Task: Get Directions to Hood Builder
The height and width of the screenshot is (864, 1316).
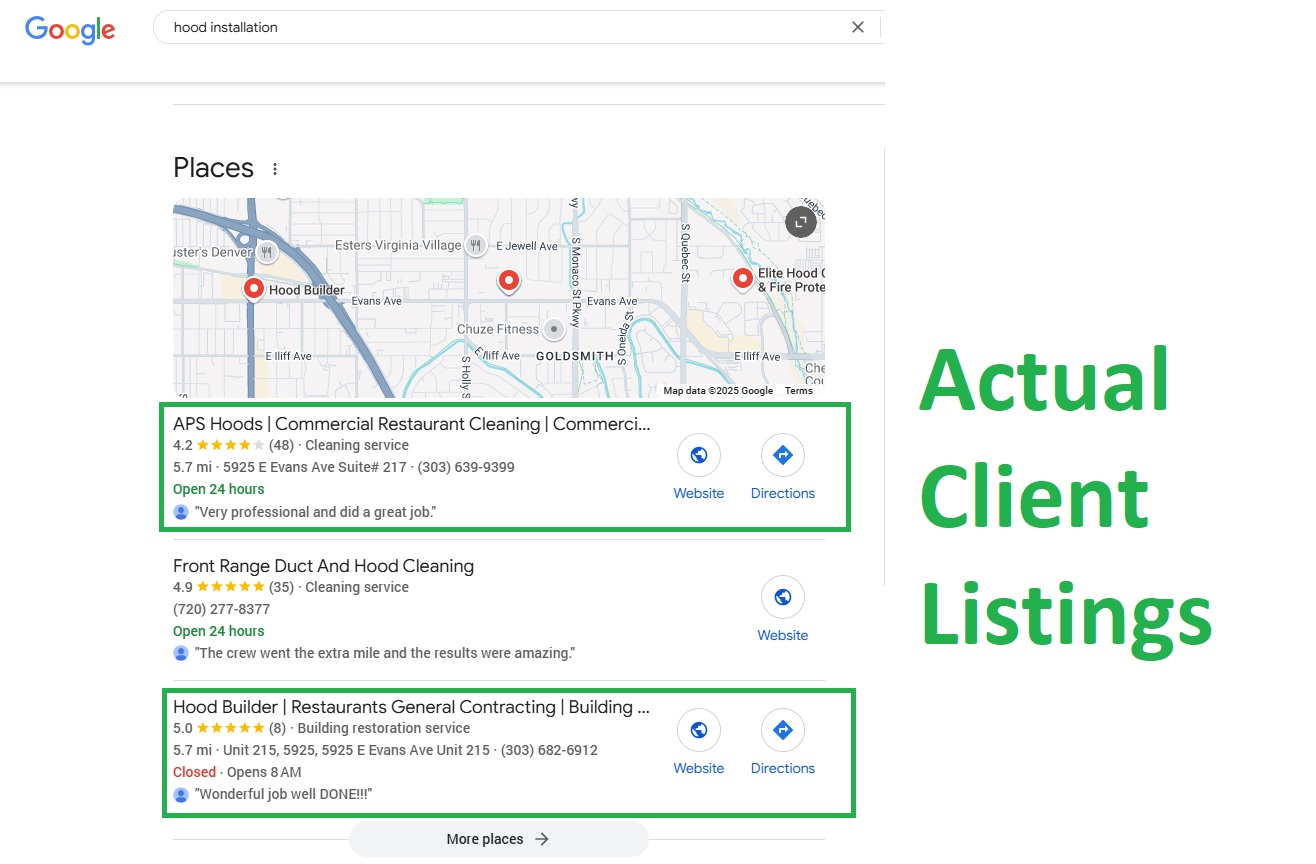Action: coord(783,730)
